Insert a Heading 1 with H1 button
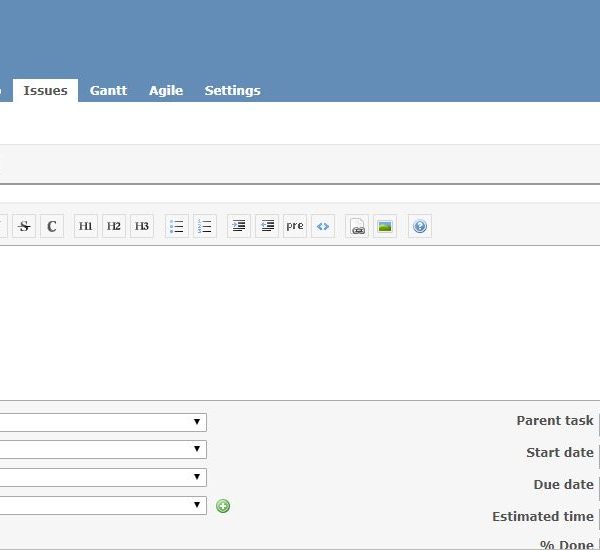 [86, 227]
